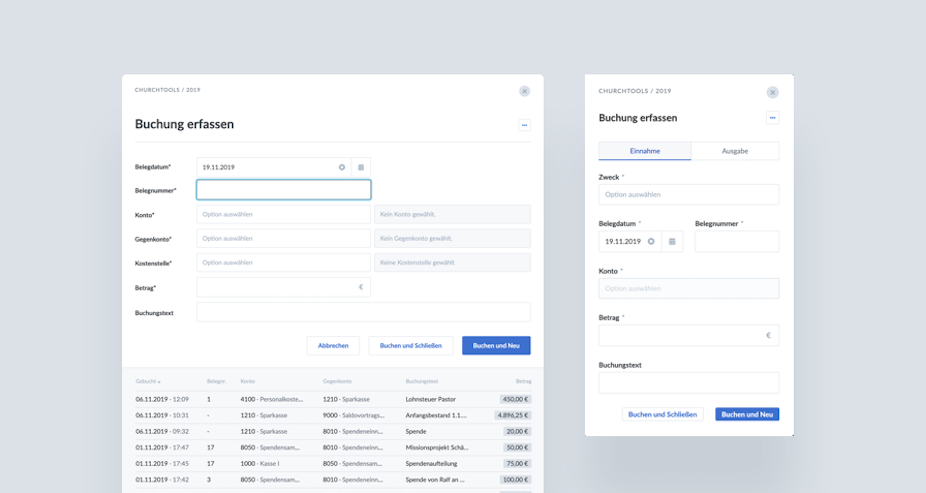Focus the Belegnummer input in left dialog
This screenshot has width=926, height=493.
point(283,190)
